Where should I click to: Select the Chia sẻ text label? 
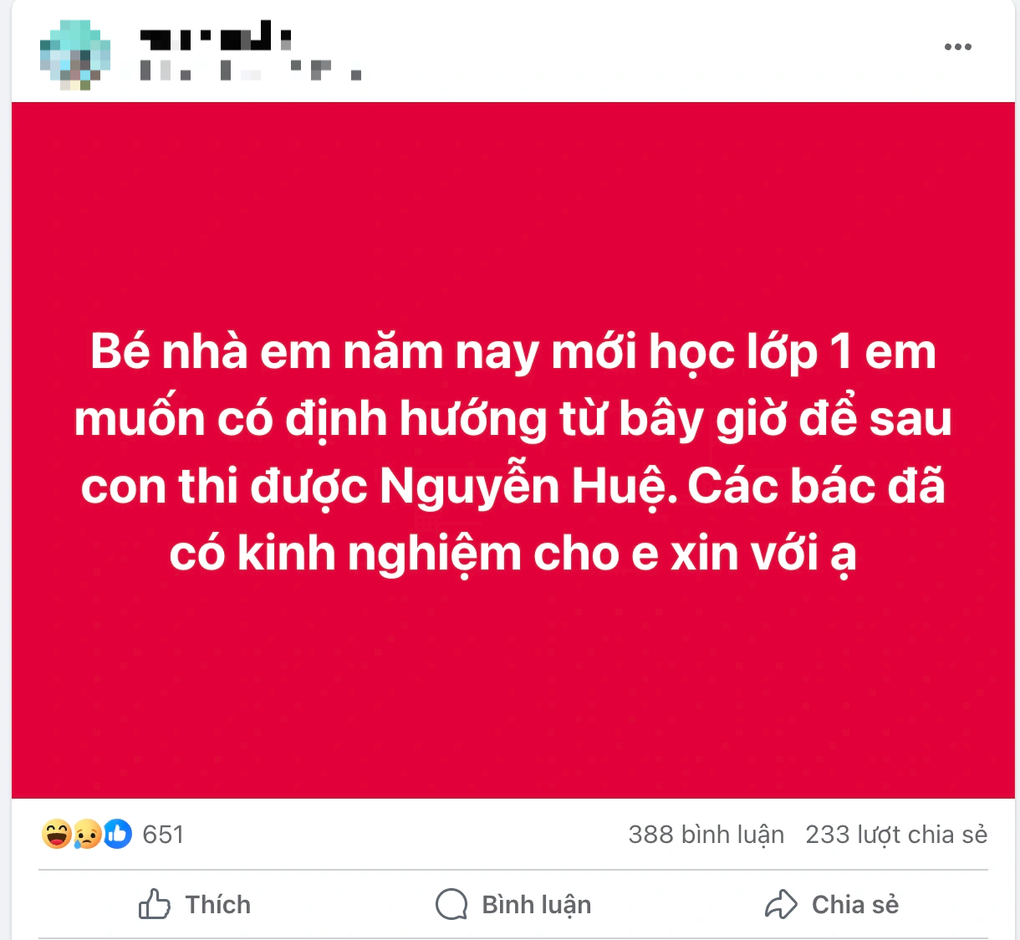pyautogui.click(x=855, y=905)
